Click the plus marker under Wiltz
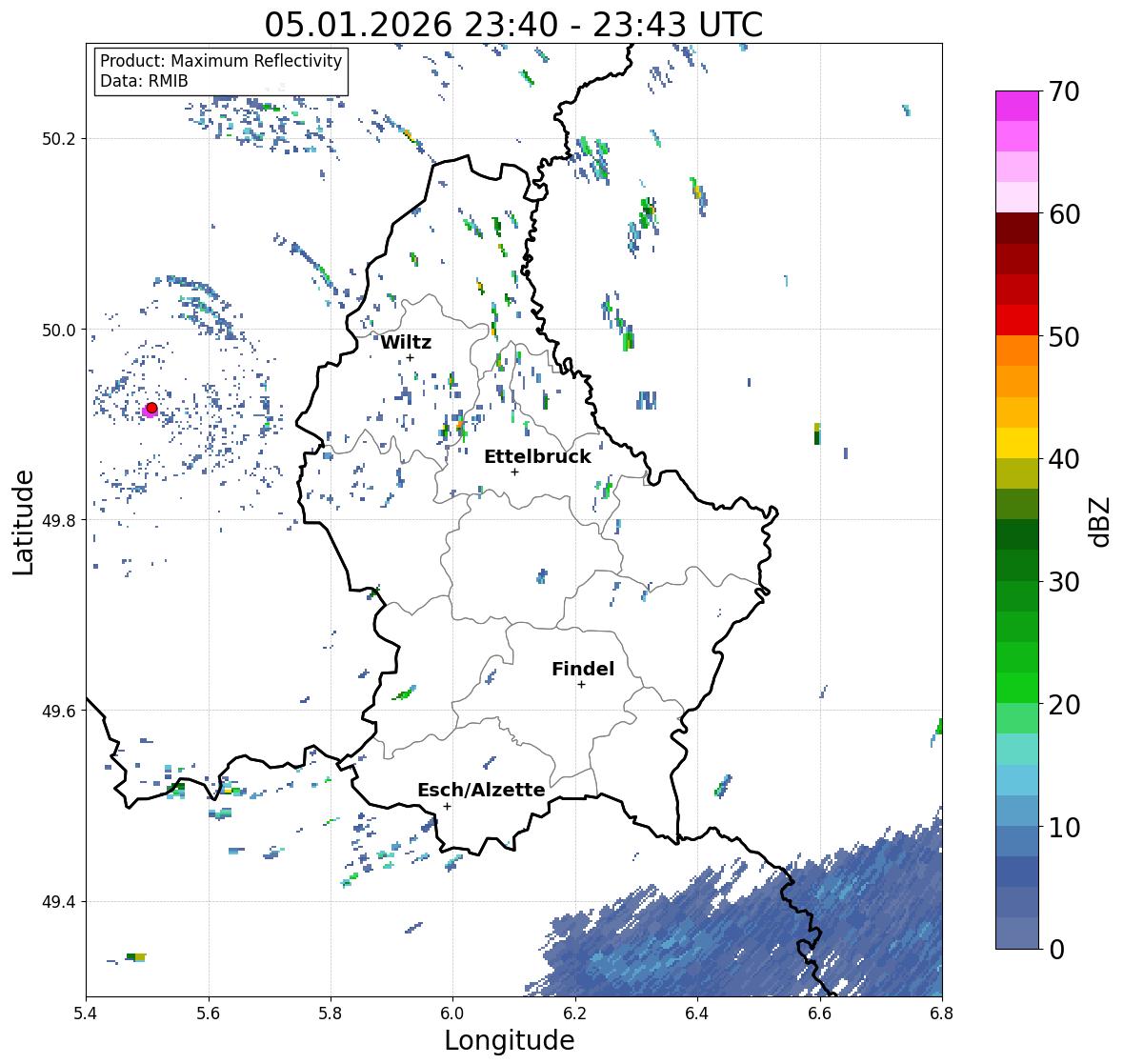Image resolution: width=1123 pixels, height=1064 pixels. click(411, 357)
